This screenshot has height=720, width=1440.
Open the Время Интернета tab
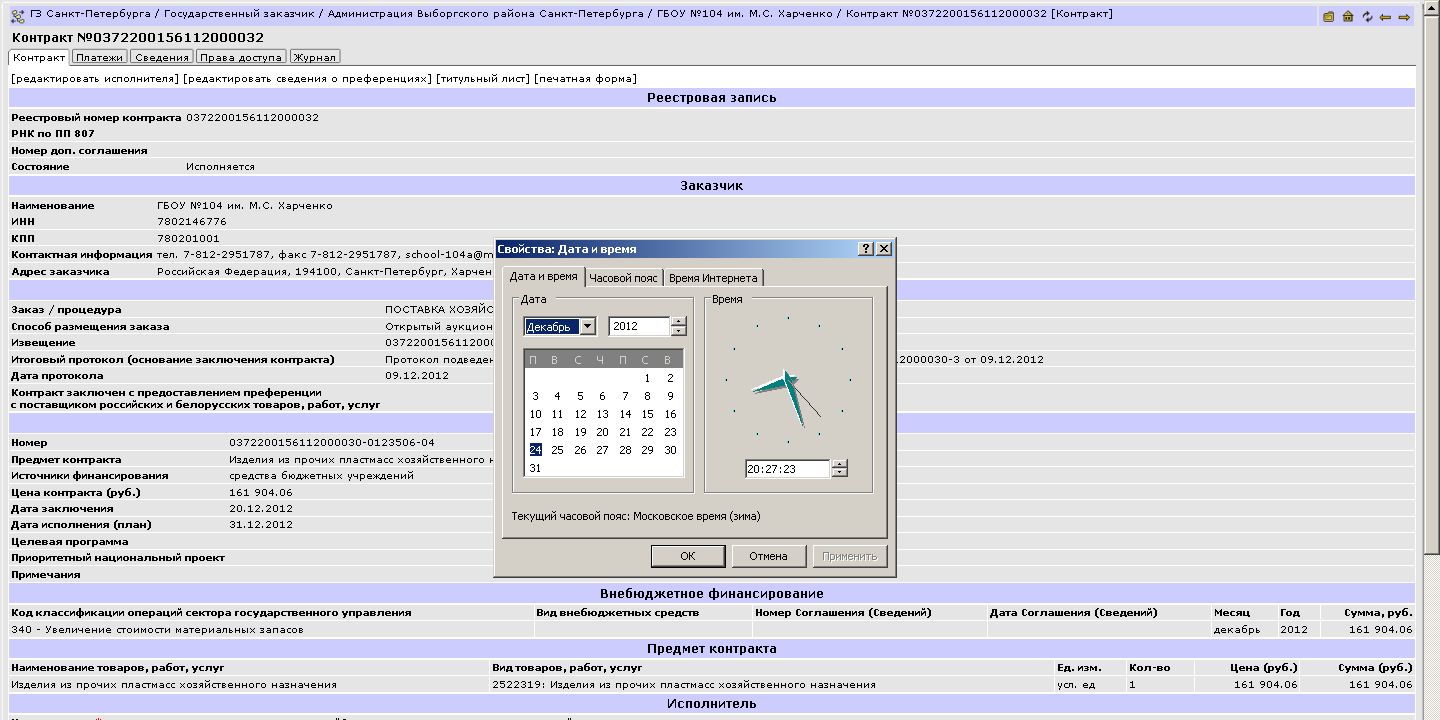[713, 278]
